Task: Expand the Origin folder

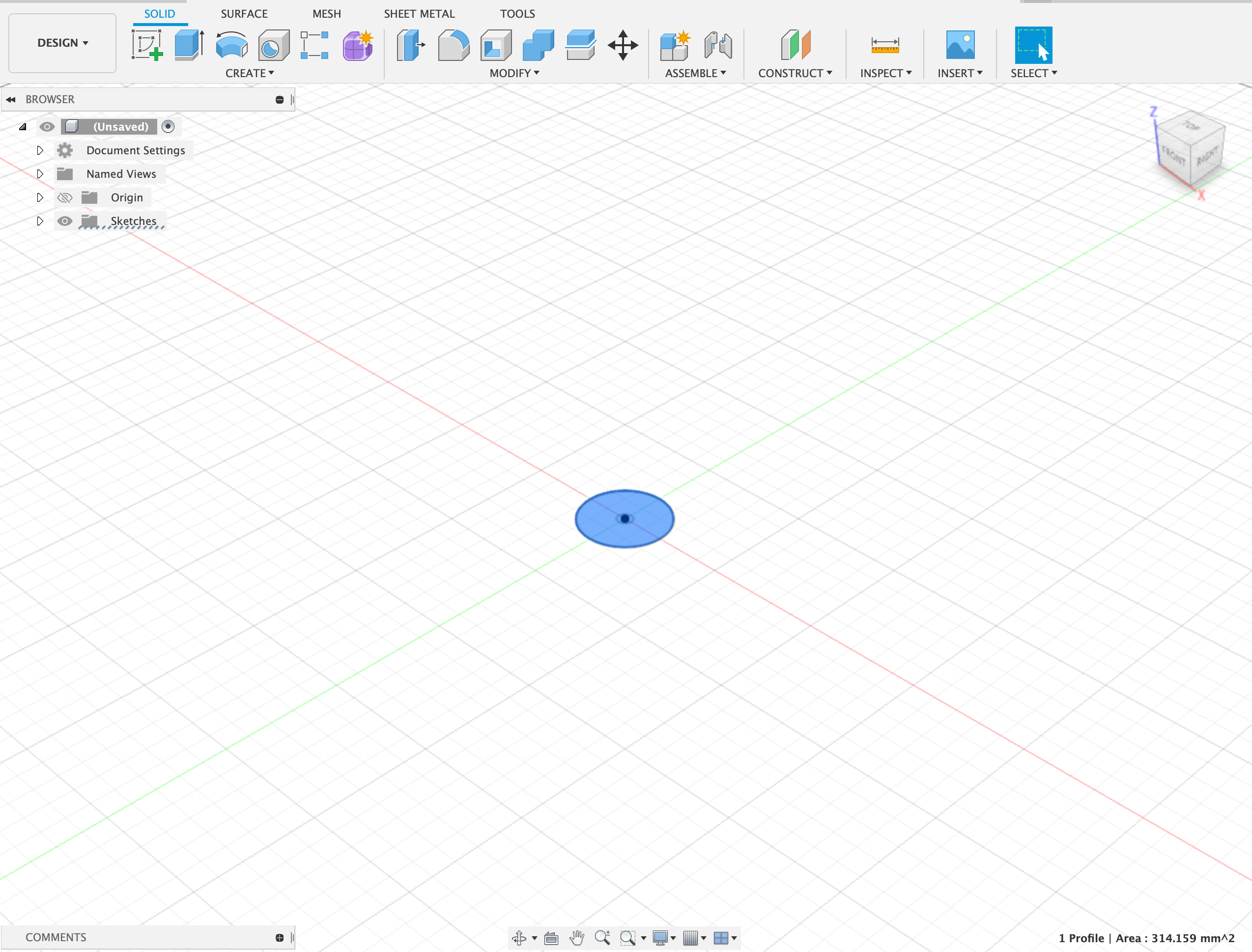Action: pos(40,197)
